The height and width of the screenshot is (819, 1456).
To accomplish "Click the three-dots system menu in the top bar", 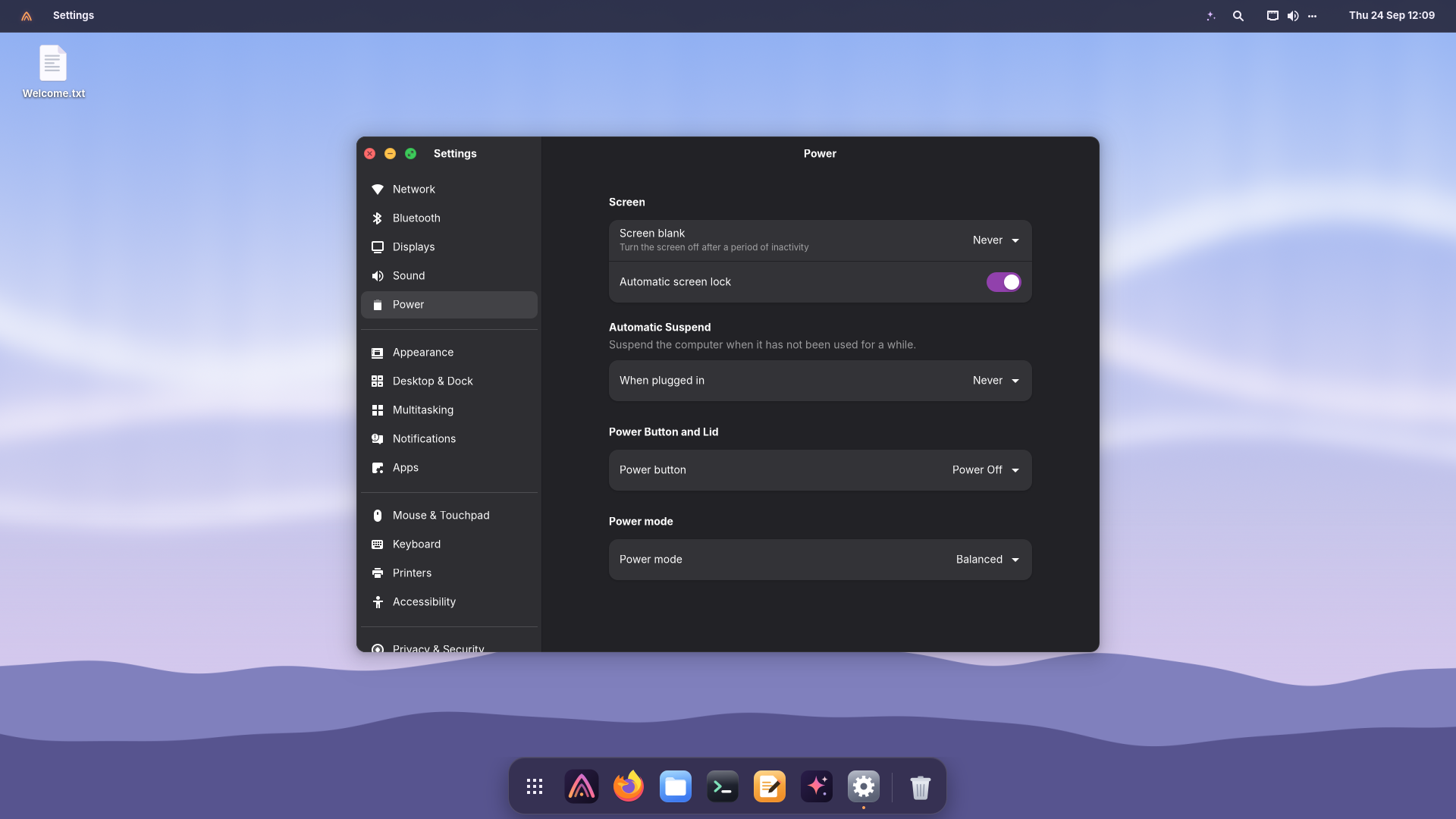I will 1313,16.
